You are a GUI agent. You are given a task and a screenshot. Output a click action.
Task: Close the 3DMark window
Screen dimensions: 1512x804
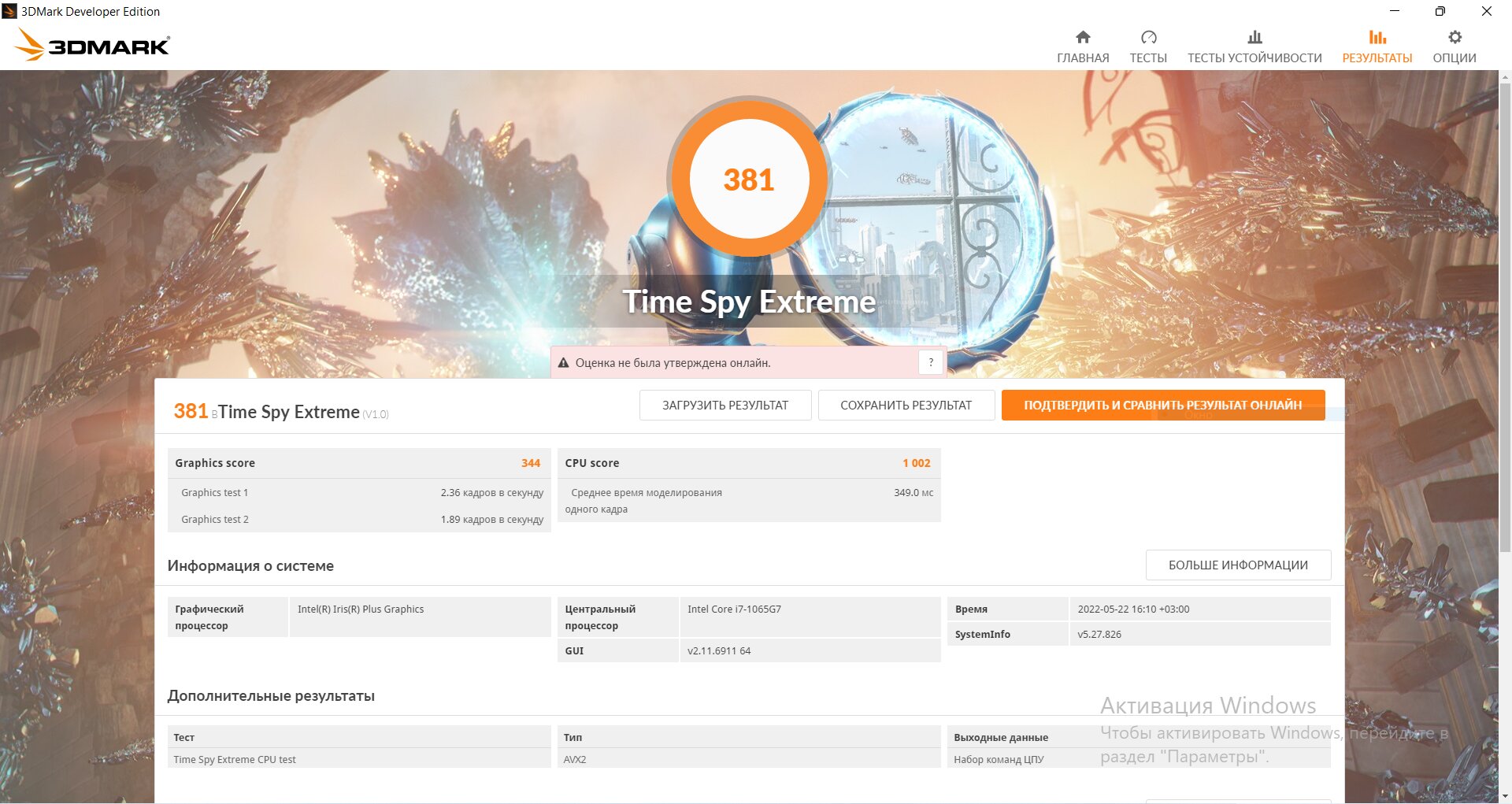[x=1486, y=11]
